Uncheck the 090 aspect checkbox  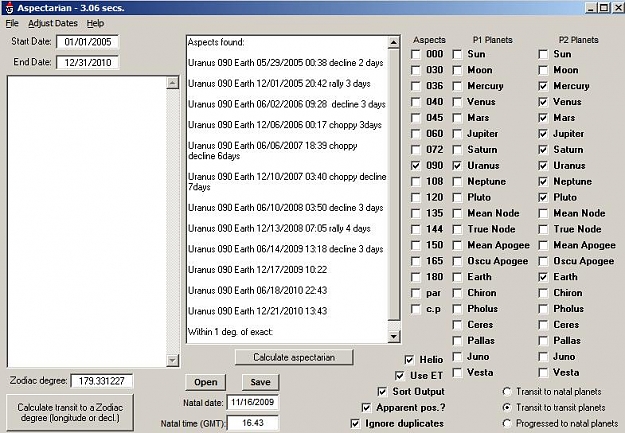[415, 165]
